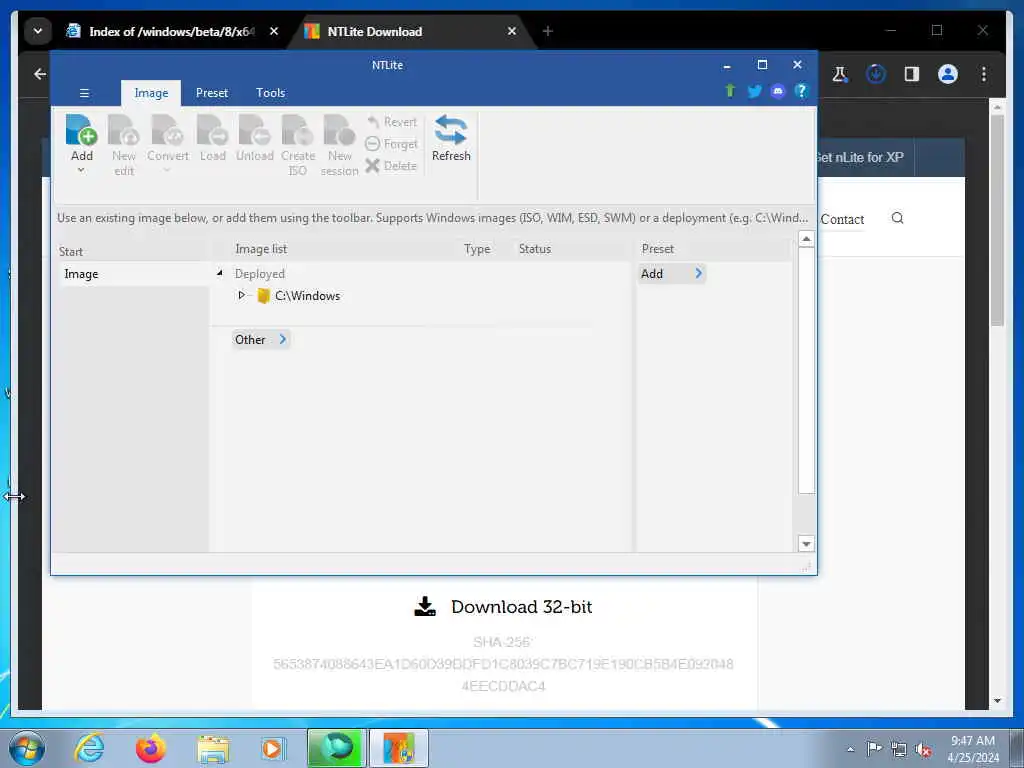Expand the Other image options
This screenshot has height=768, width=1024.
261,340
